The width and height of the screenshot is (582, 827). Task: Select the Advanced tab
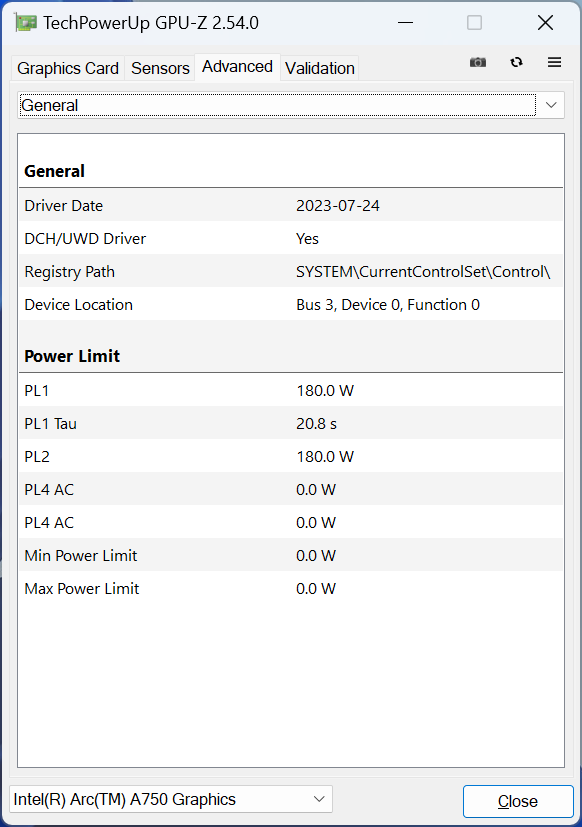click(237, 67)
